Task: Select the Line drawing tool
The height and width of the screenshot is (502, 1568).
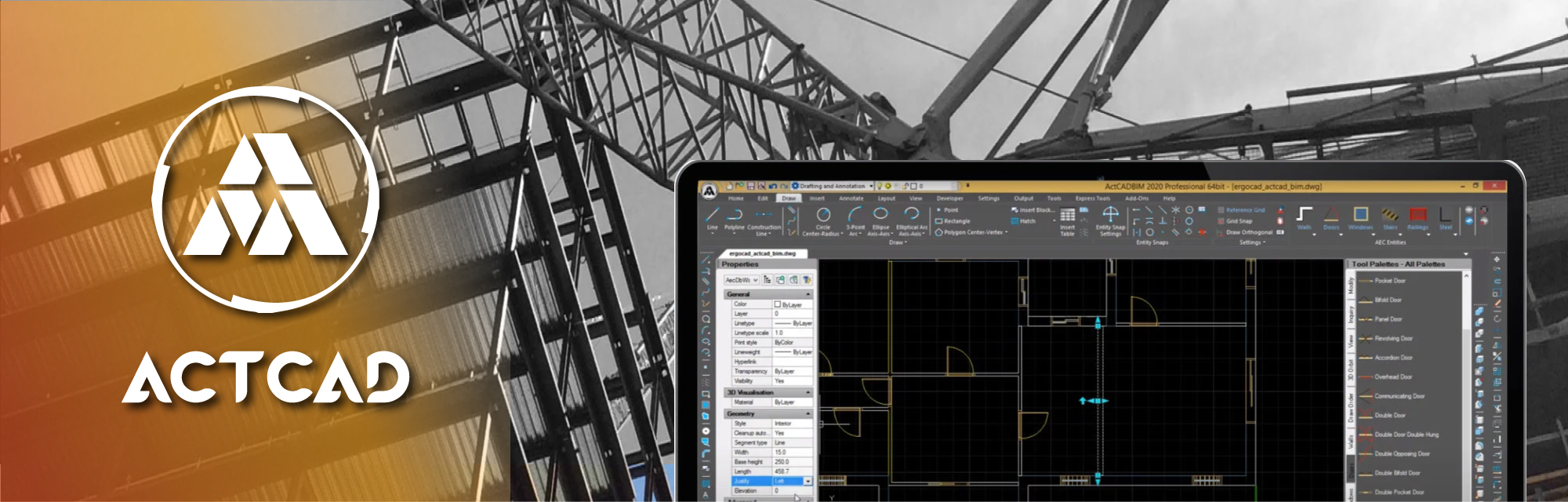Action: 712,216
